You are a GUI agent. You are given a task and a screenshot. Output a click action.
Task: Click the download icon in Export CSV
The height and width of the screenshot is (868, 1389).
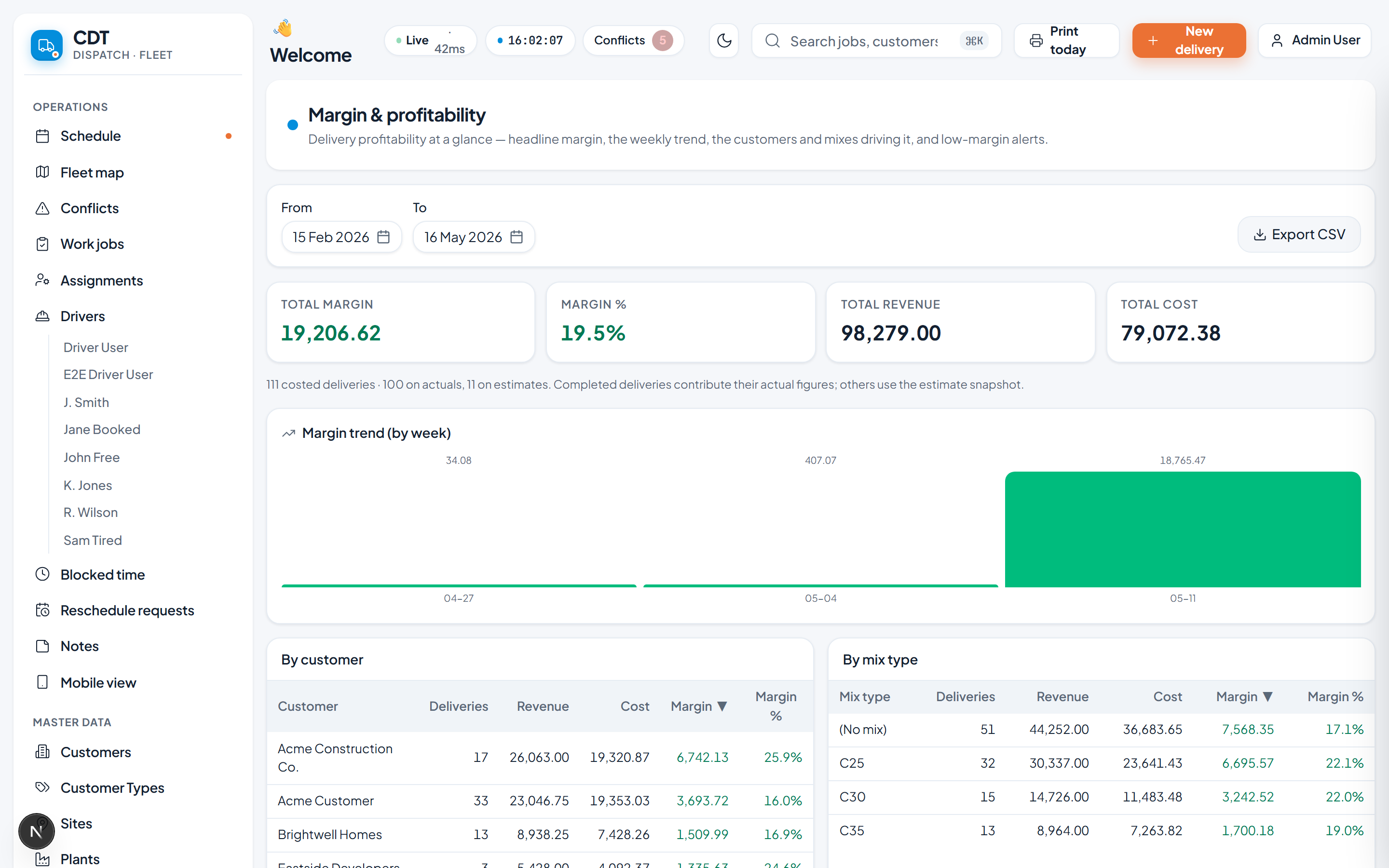tap(1260, 235)
